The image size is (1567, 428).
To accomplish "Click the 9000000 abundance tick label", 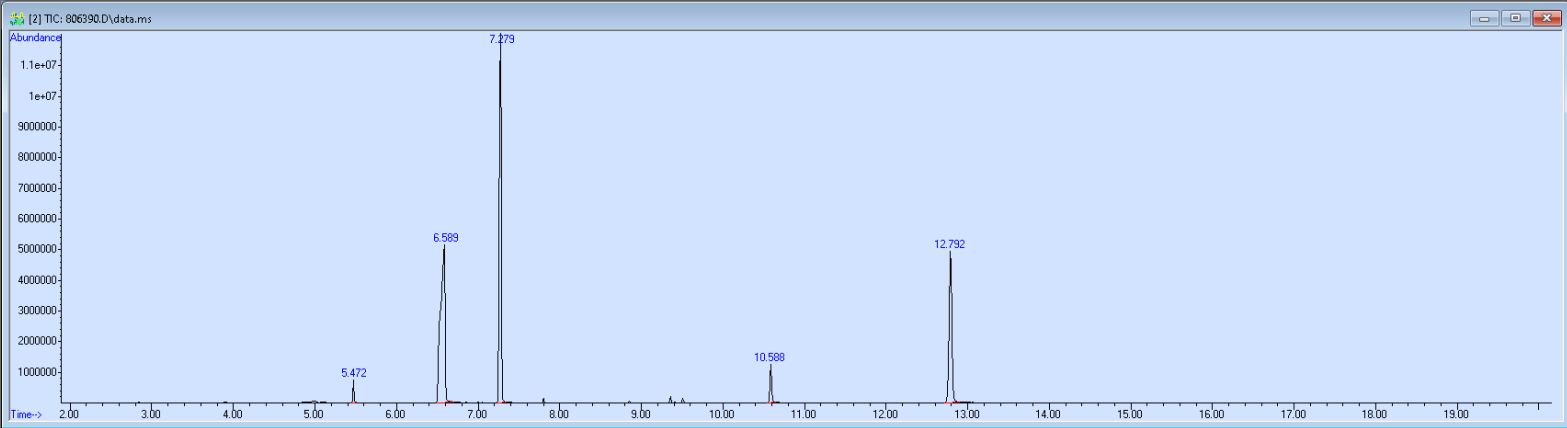I will click(x=40, y=127).
